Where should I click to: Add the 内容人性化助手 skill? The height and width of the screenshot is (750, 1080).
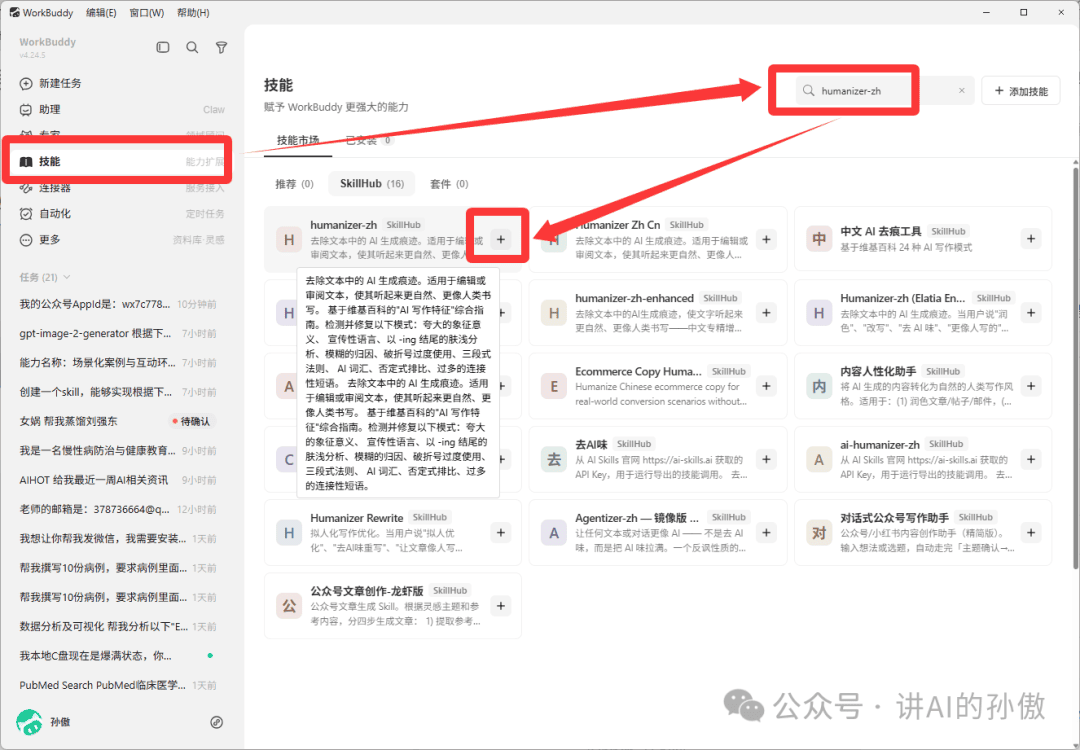pyautogui.click(x=1030, y=386)
